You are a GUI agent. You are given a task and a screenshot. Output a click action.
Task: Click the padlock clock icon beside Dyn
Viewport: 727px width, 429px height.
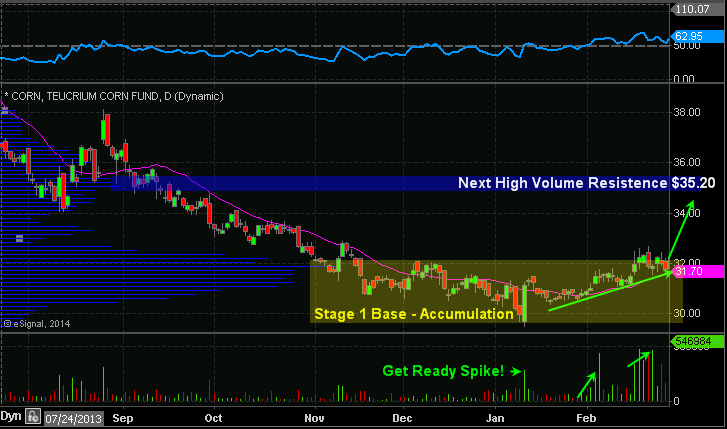click(x=33, y=416)
